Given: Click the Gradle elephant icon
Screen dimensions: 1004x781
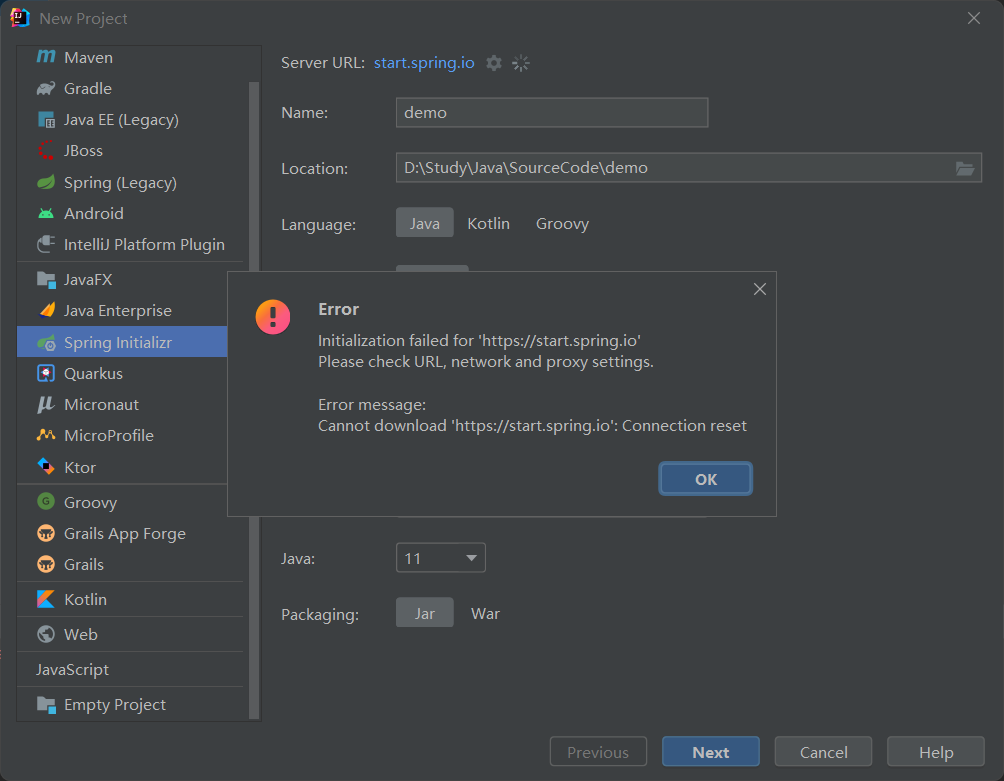Looking at the screenshot, I should 46,88.
